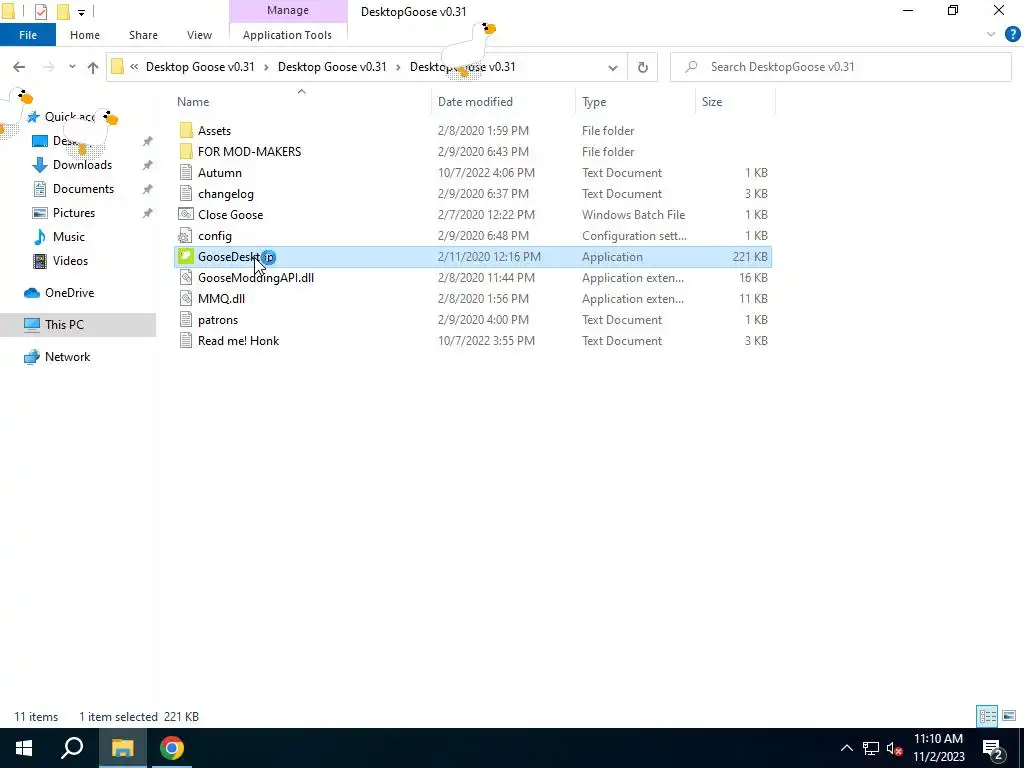Click the 10/7/2022 4:06 PM date cell
Viewport: 1024px width, 768px height.
487,172
